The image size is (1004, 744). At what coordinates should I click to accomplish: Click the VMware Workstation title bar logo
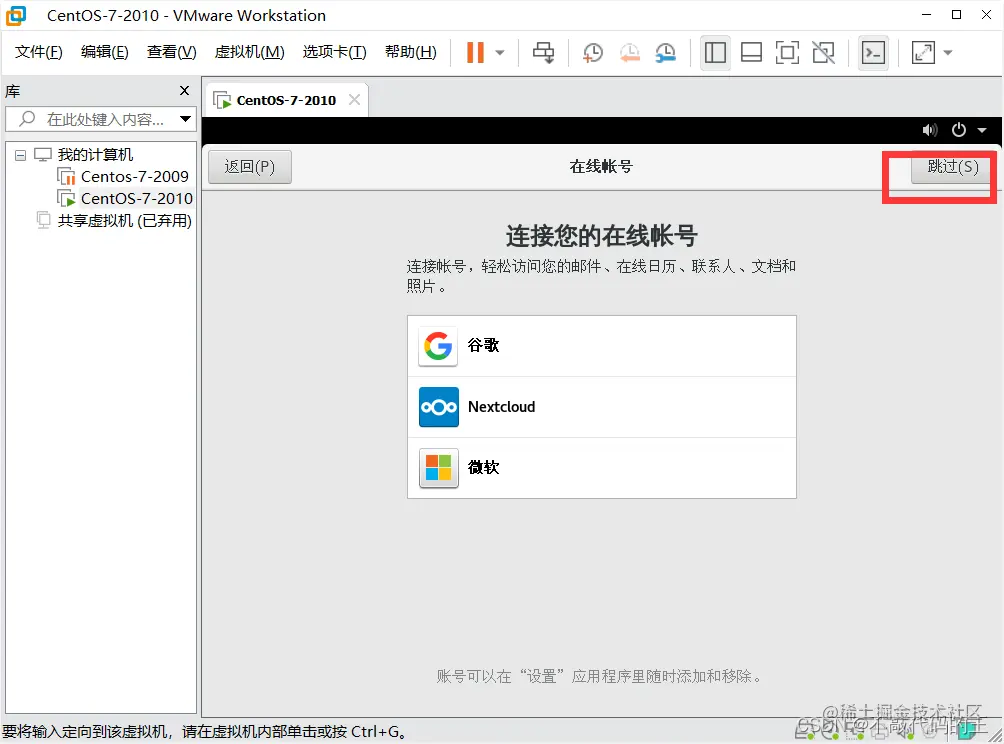(x=16, y=15)
